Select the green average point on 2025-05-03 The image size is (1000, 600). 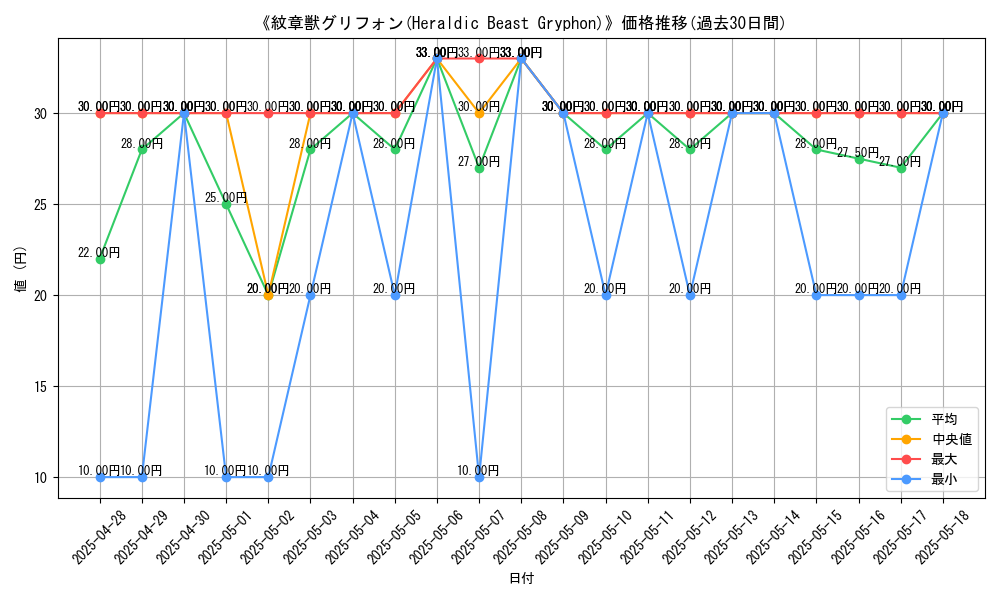pos(311,150)
